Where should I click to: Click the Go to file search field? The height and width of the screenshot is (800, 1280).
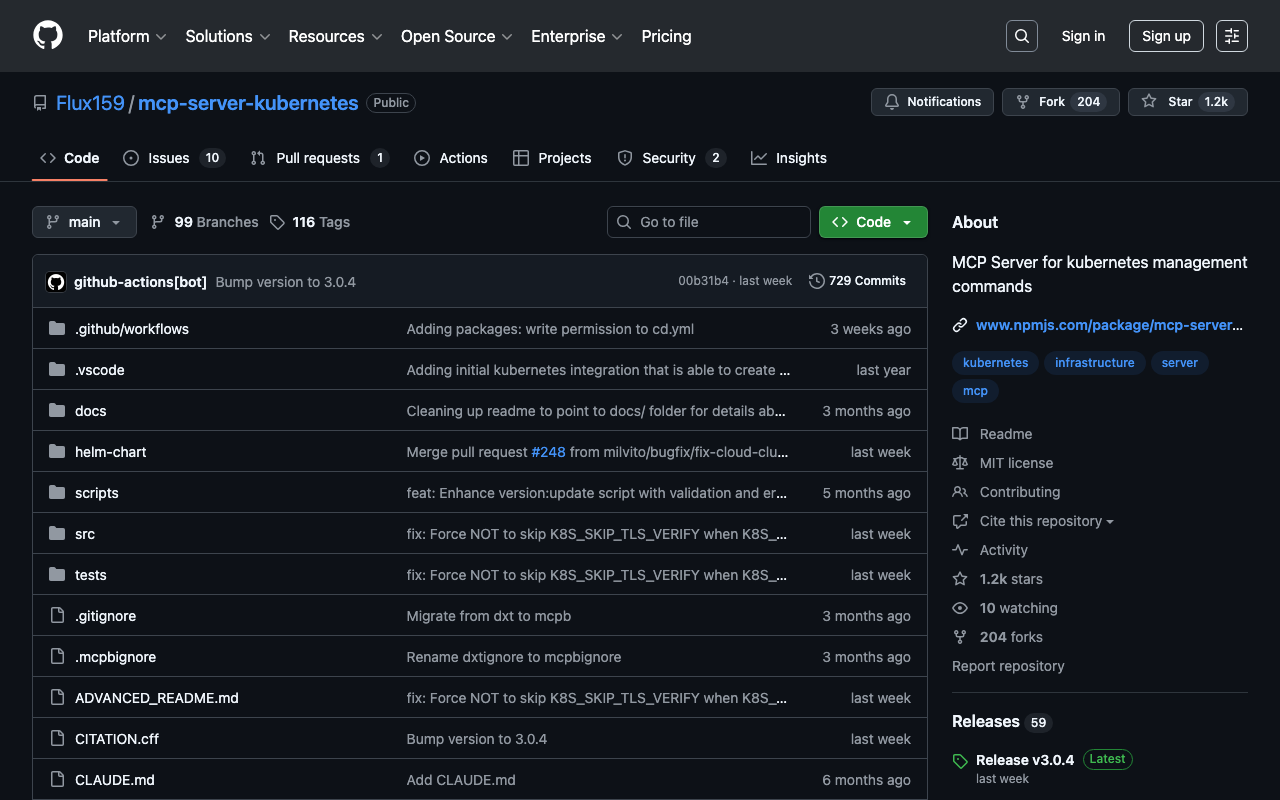pos(709,222)
